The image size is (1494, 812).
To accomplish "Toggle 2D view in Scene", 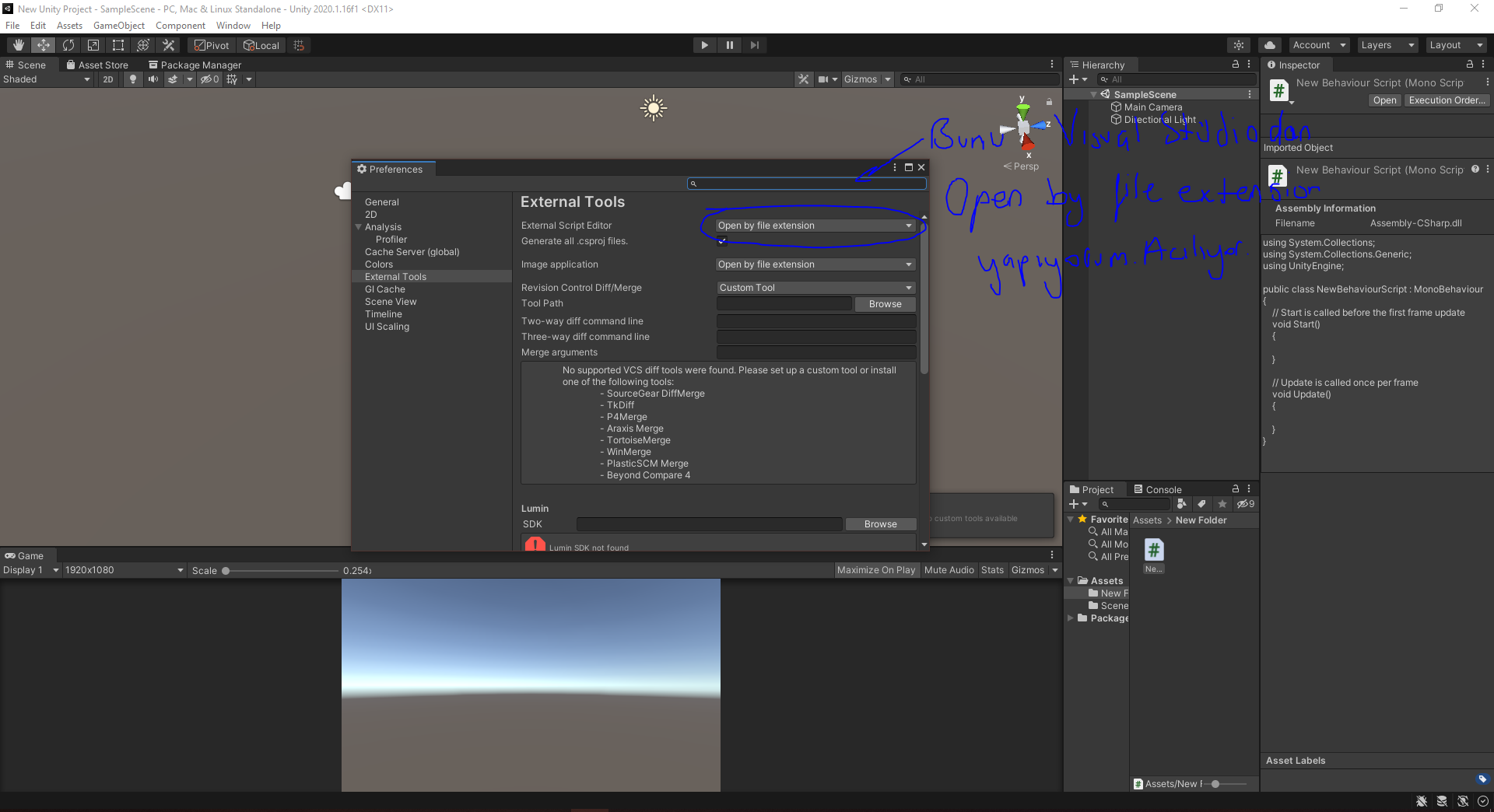I will 108,79.
